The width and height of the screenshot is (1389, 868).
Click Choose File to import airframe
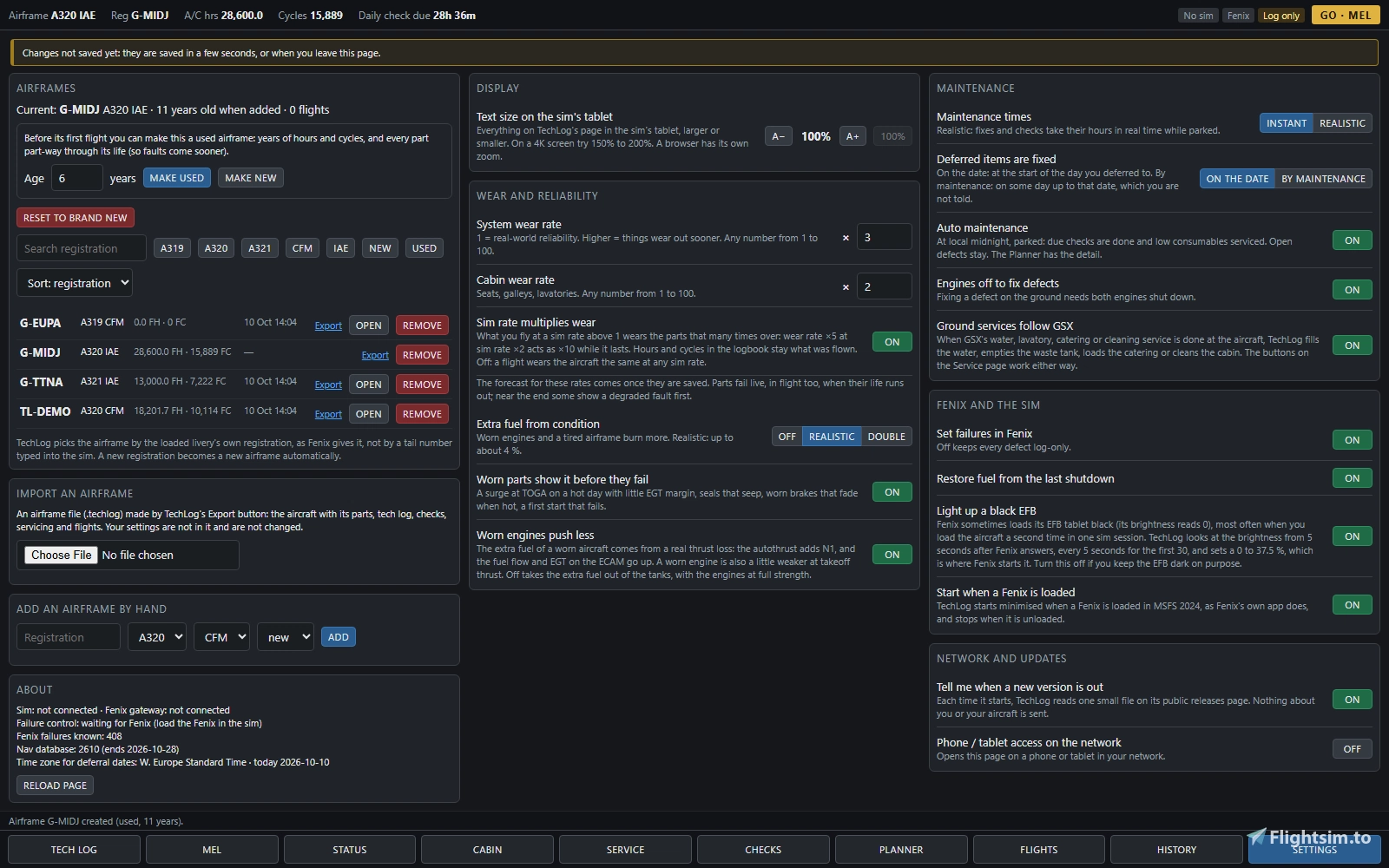[61, 555]
